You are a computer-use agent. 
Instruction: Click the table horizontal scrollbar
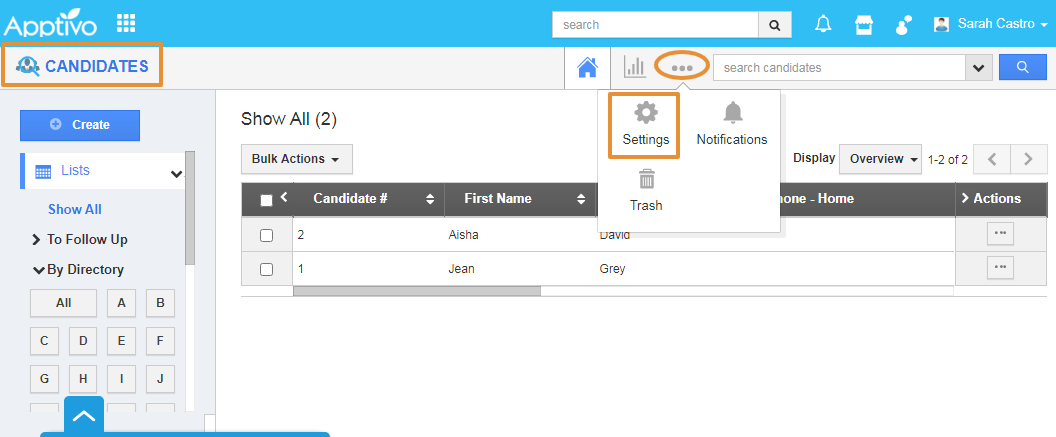point(417,291)
